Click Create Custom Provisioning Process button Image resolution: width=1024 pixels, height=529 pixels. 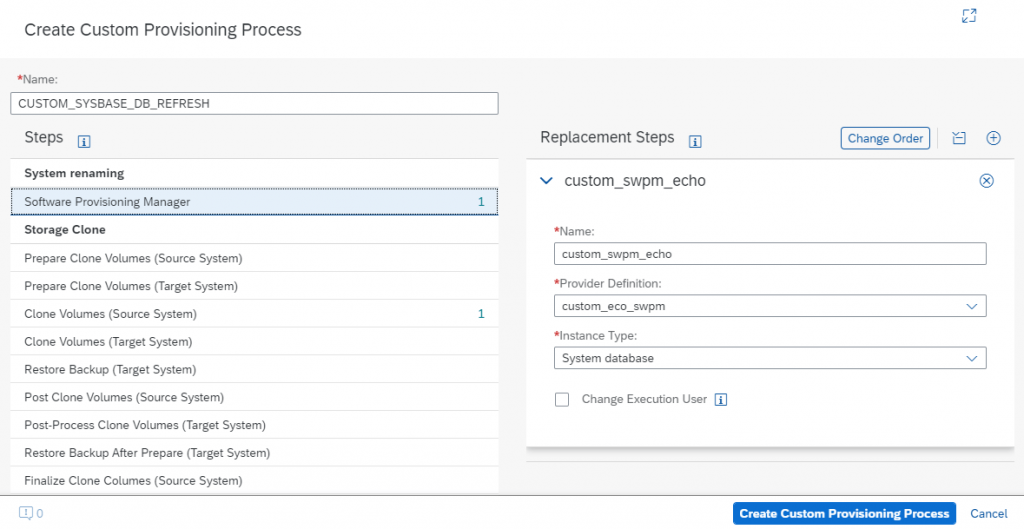coord(844,513)
